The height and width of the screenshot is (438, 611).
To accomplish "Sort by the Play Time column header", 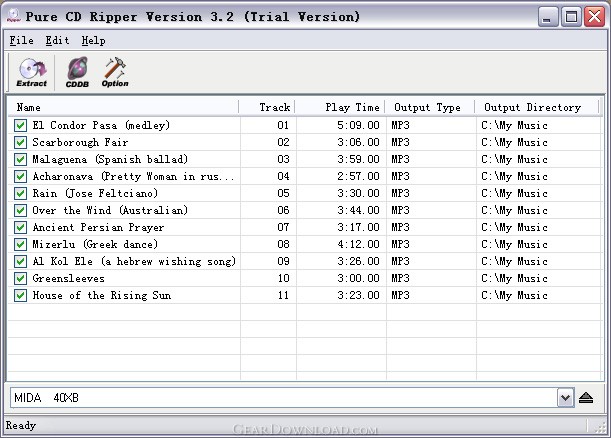I will click(341, 107).
